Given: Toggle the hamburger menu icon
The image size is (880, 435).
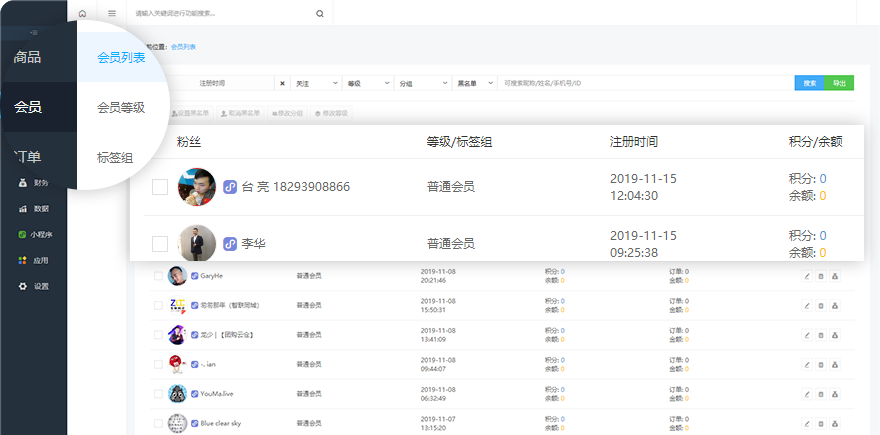Looking at the screenshot, I should (111, 14).
